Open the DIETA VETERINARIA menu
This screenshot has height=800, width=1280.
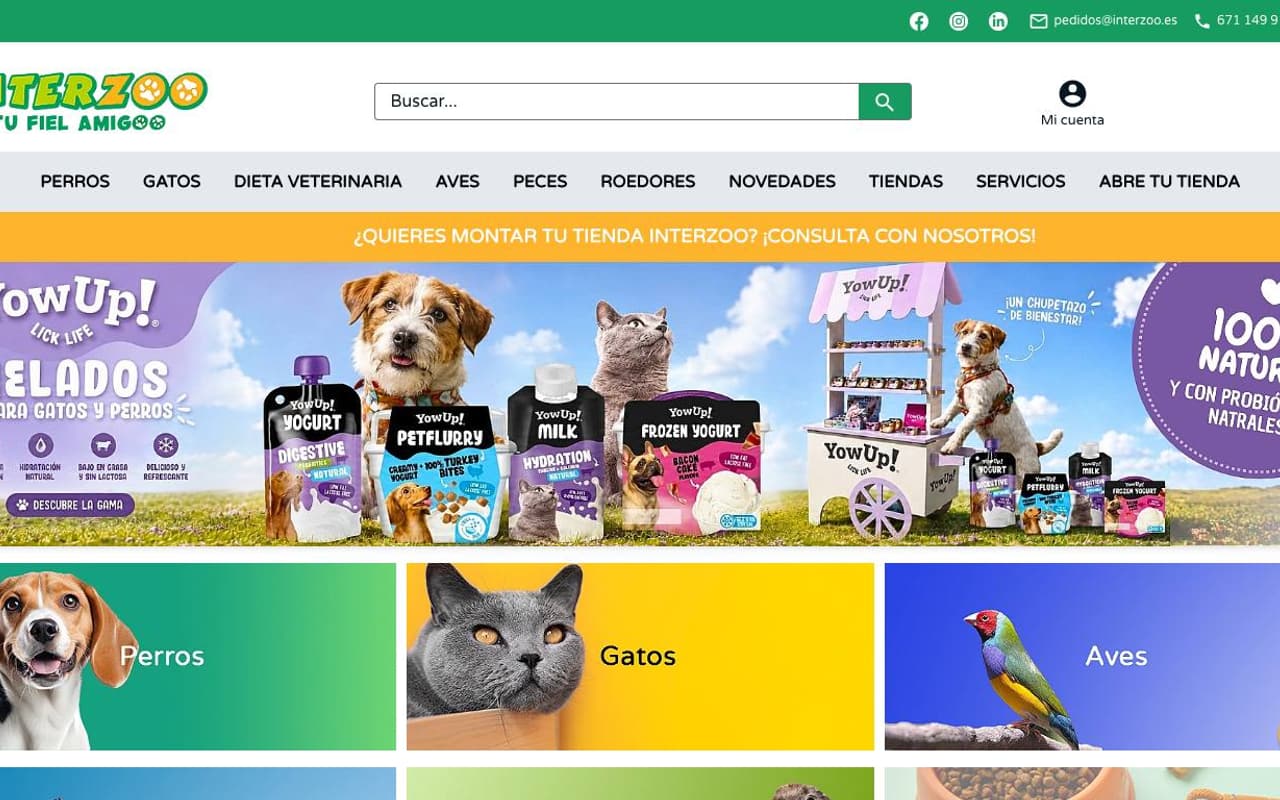(318, 181)
